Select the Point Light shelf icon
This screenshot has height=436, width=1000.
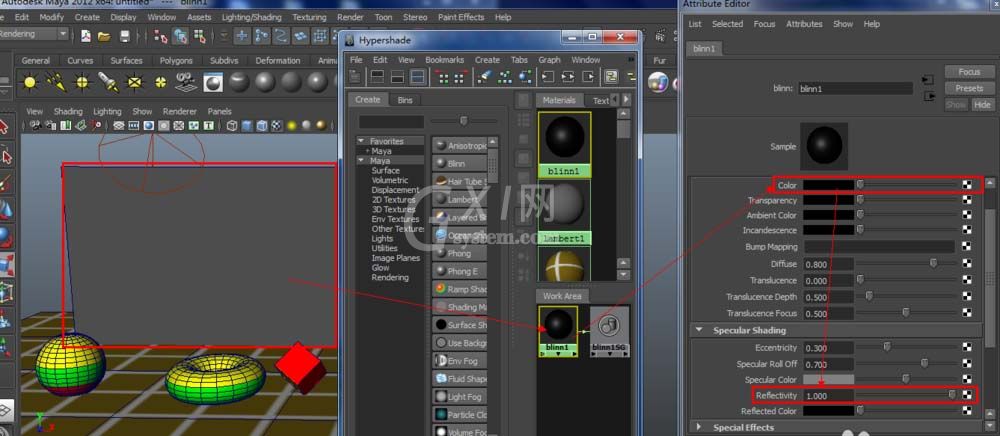tap(82, 82)
